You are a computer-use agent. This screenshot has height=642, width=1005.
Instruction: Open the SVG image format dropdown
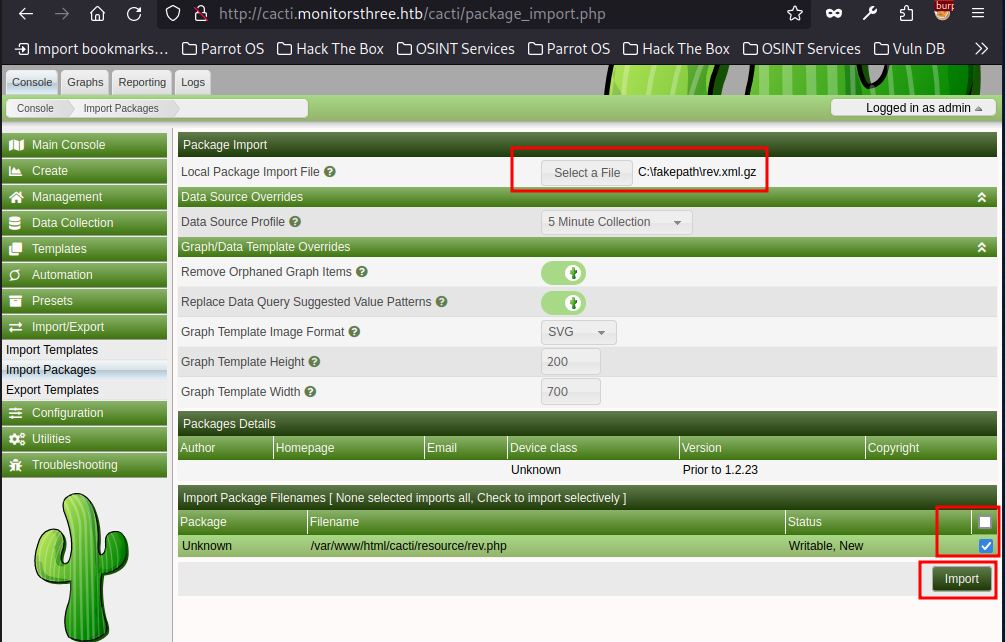click(579, 332)
